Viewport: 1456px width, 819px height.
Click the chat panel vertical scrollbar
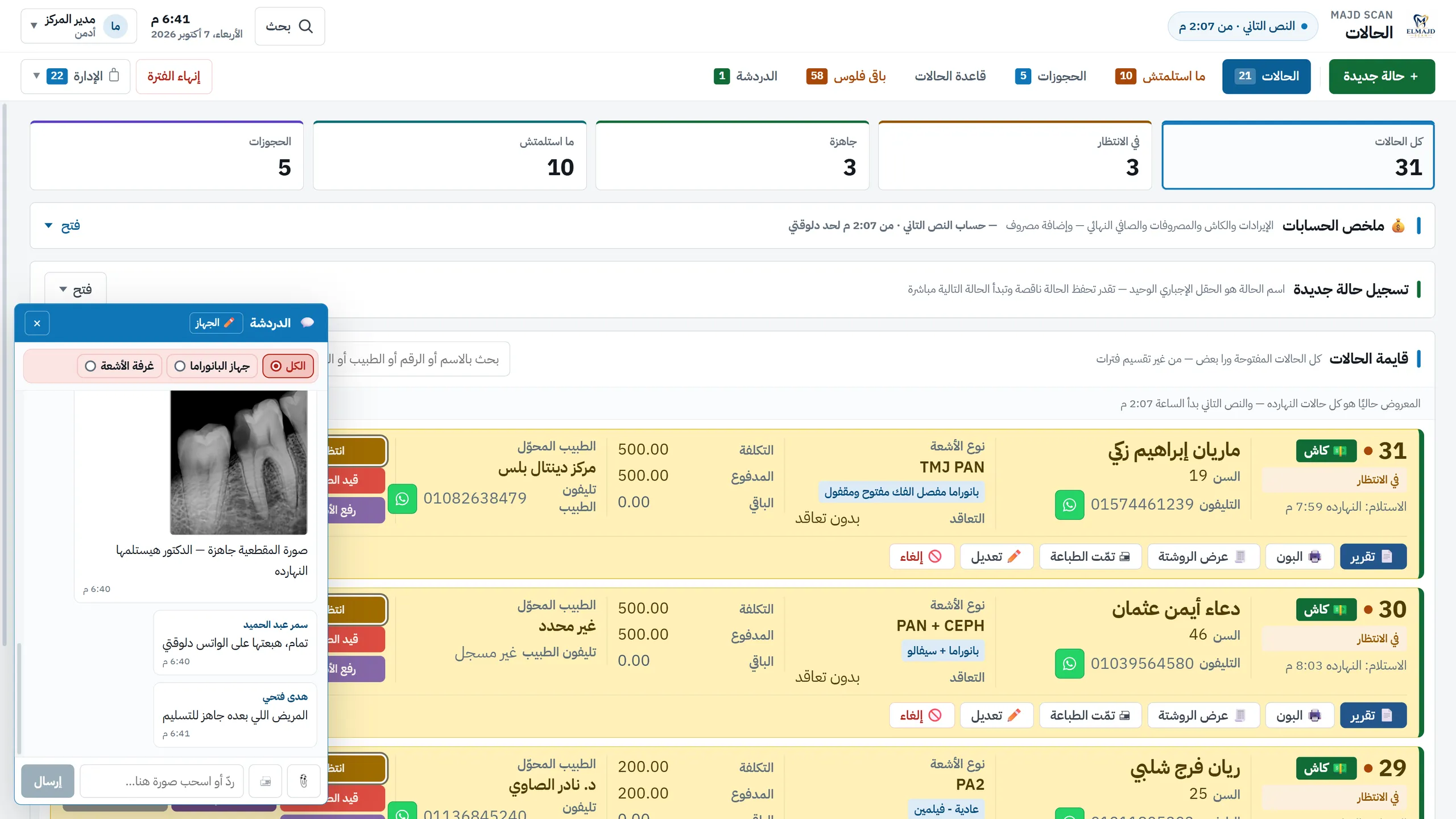pos(19,697)
